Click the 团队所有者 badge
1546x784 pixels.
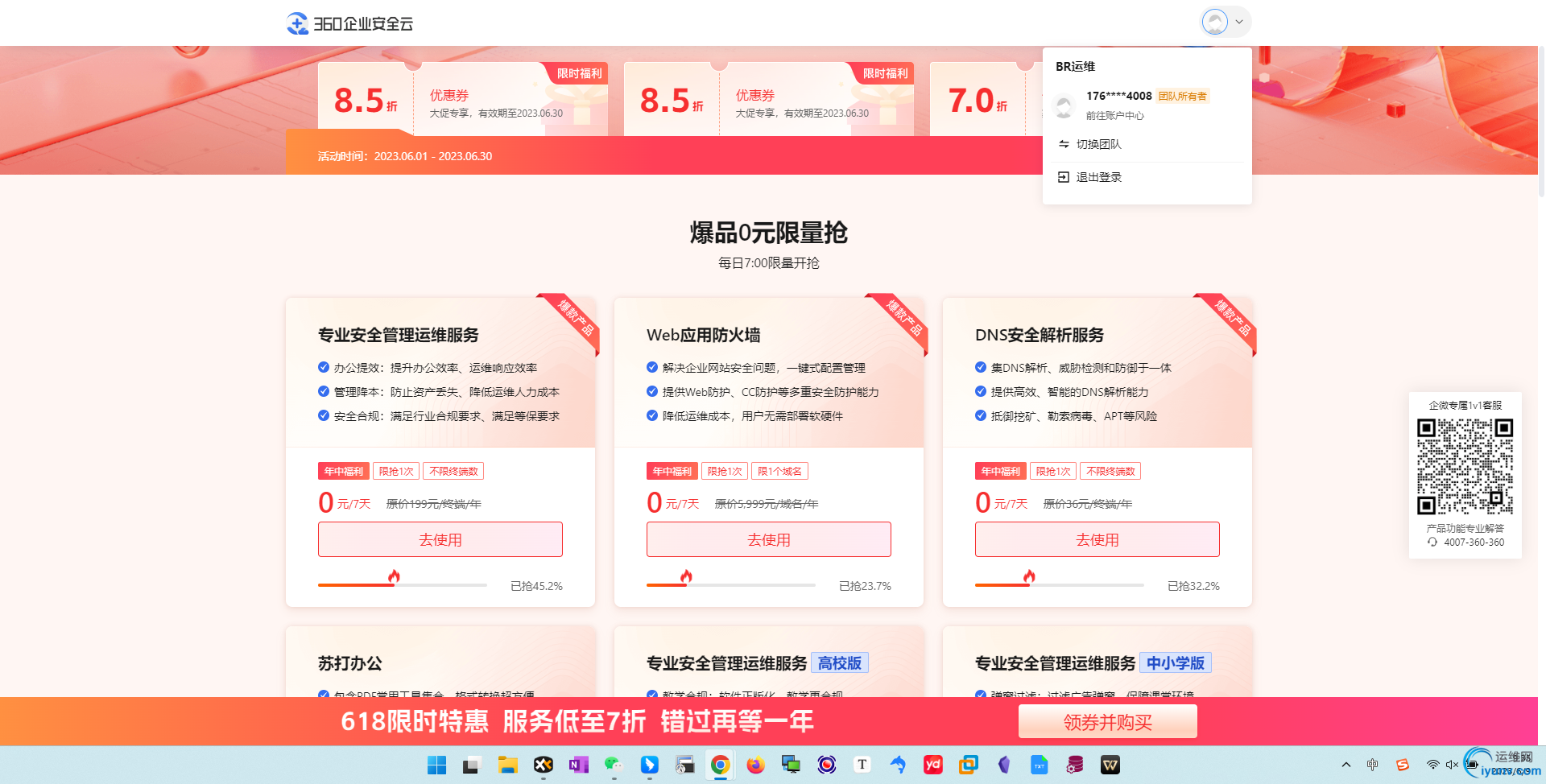(1183, 96)
